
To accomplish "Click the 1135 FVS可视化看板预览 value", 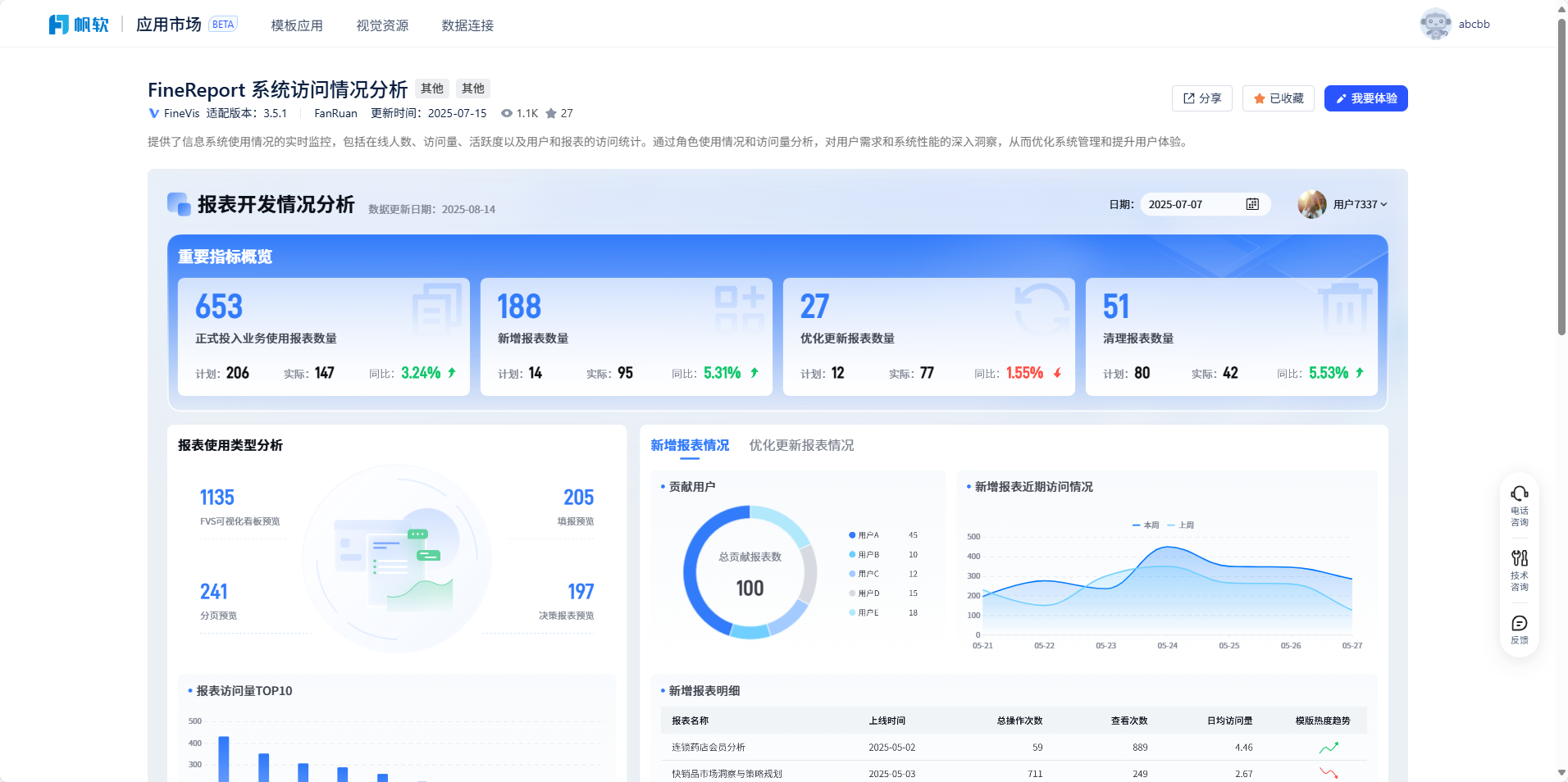I will coord(217,498).
